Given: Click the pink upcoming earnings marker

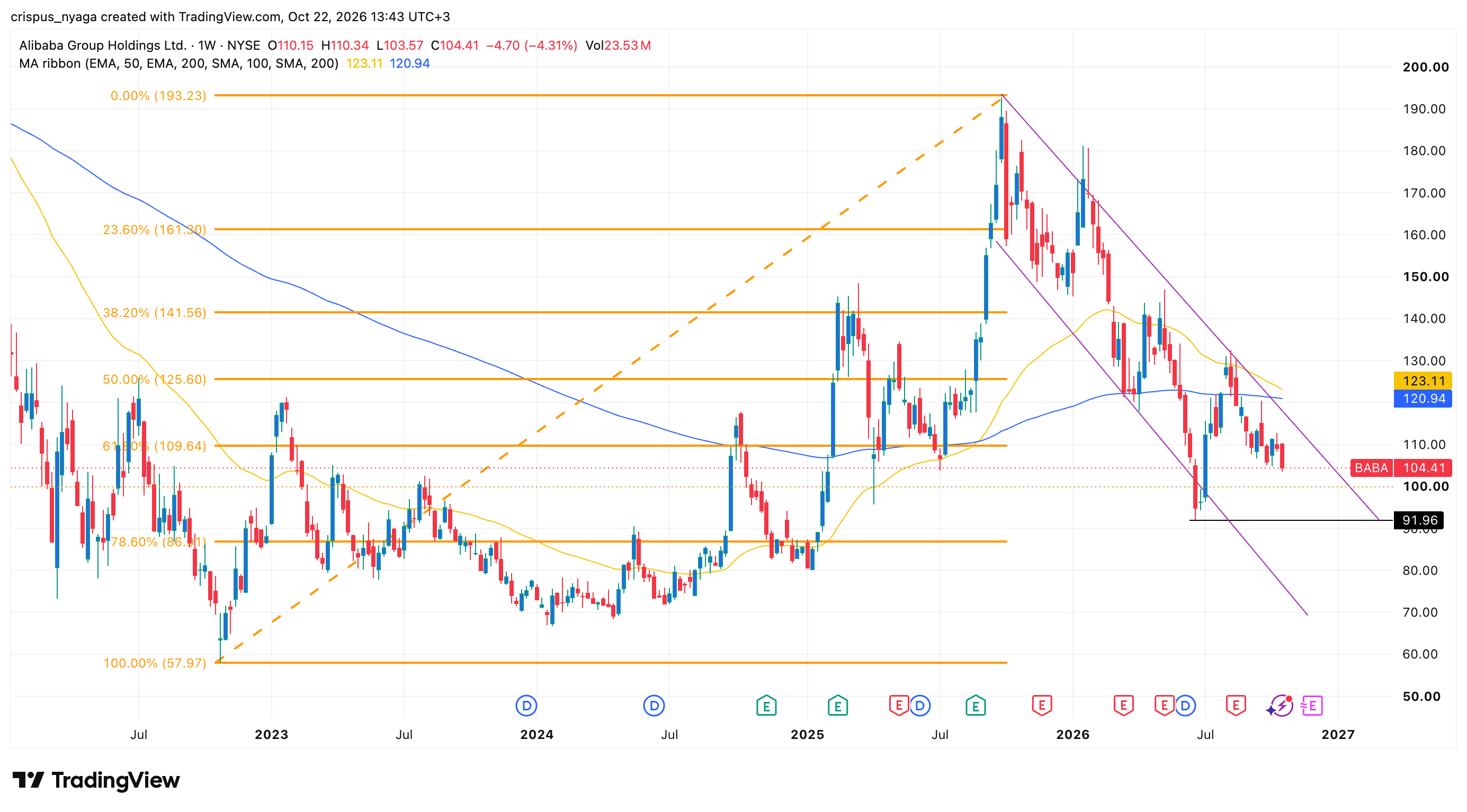Looking at the screenshot, I should 1312,706.
